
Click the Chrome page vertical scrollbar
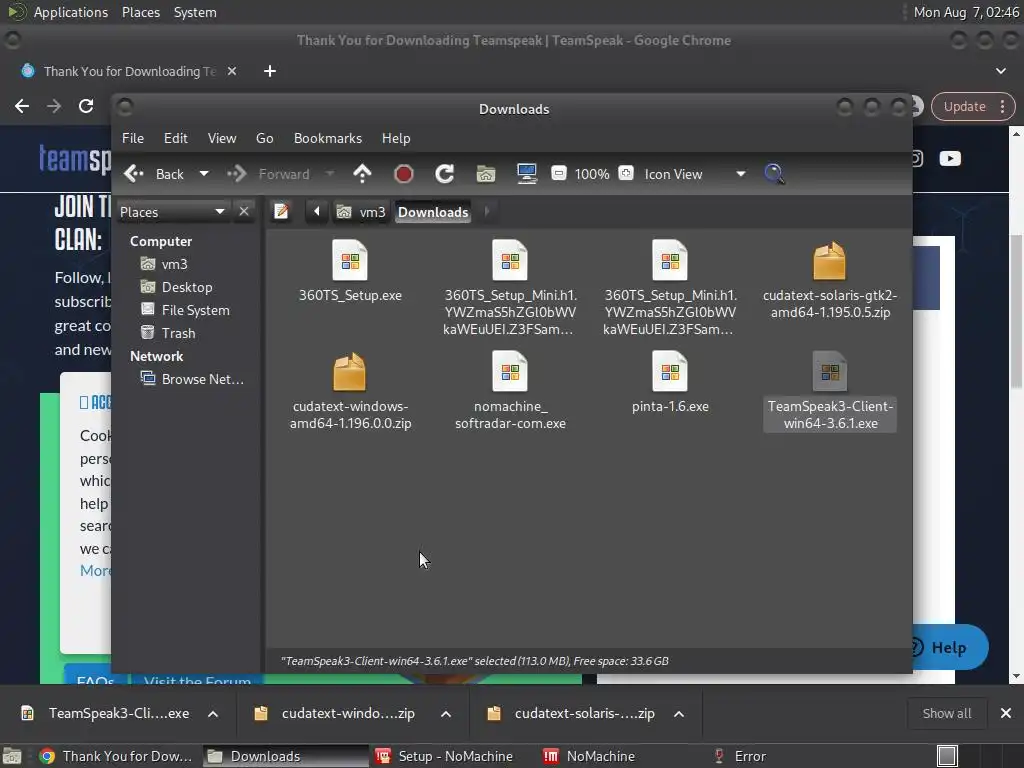tap(1016, 310)
